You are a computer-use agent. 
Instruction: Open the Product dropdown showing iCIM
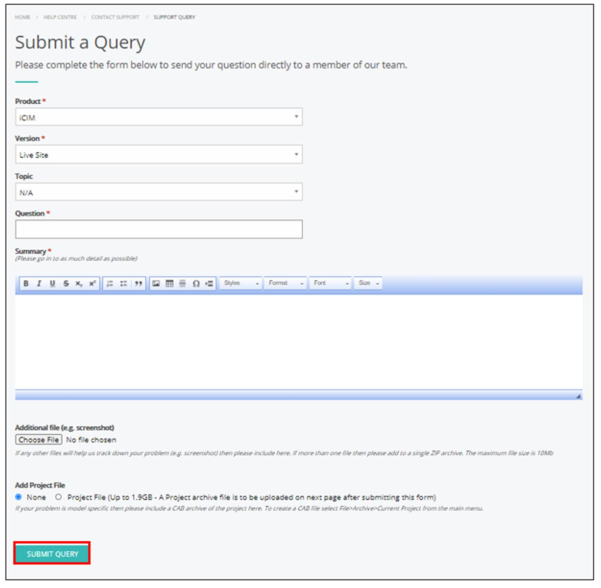tap(159, 117)
